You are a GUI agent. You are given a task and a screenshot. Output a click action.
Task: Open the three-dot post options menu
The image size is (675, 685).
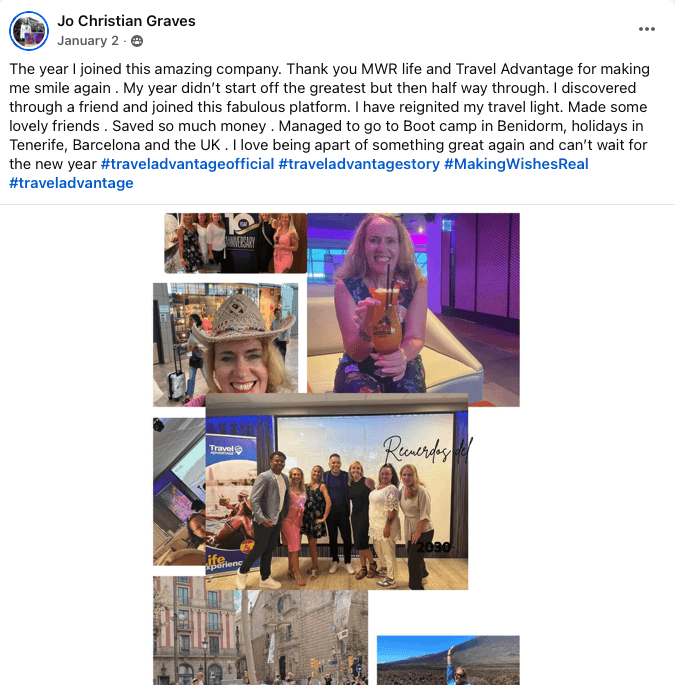(x=647, y=29)
